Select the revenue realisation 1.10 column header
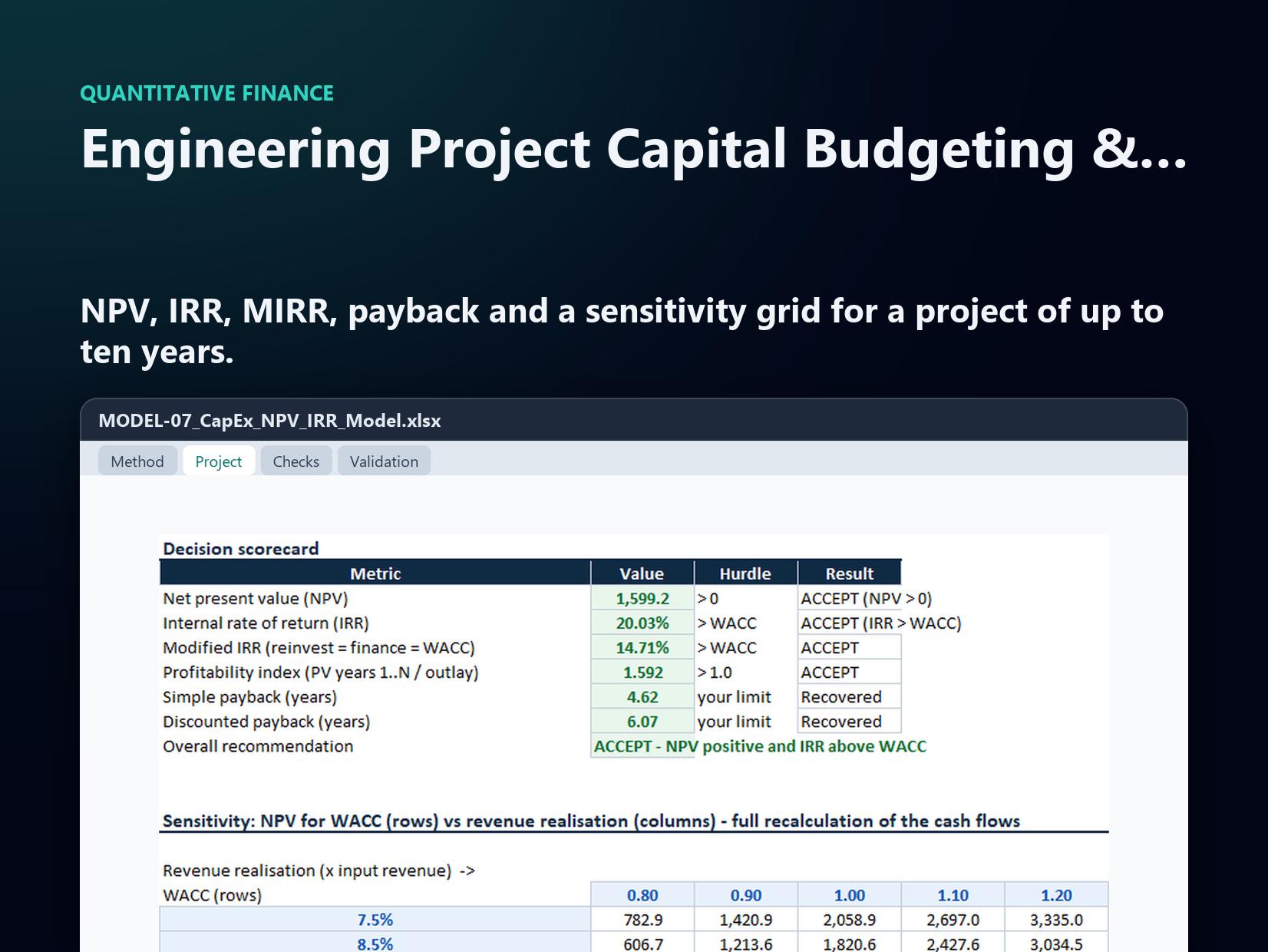This screenshot has width=1268, height=952. [x=953, y=894]
